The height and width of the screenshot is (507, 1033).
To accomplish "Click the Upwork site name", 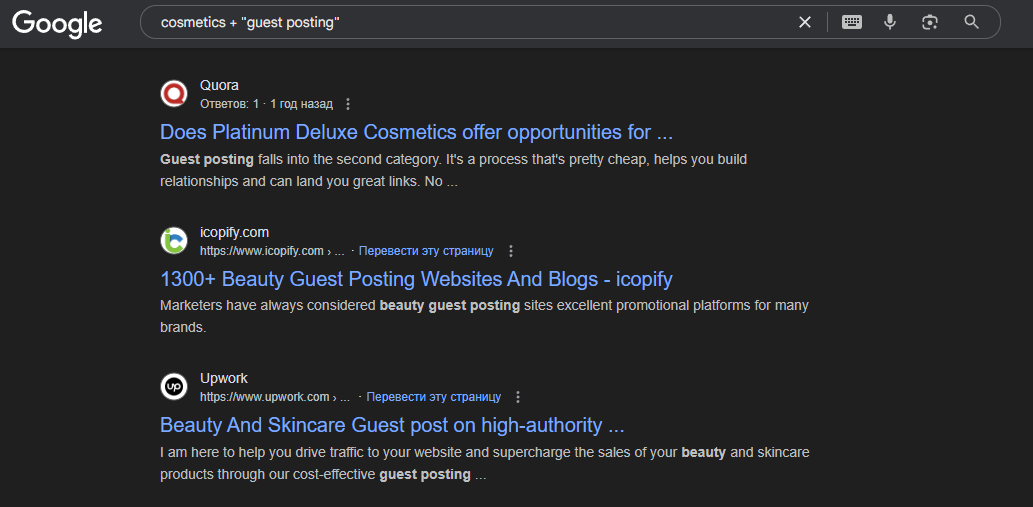I will [224, 379].
